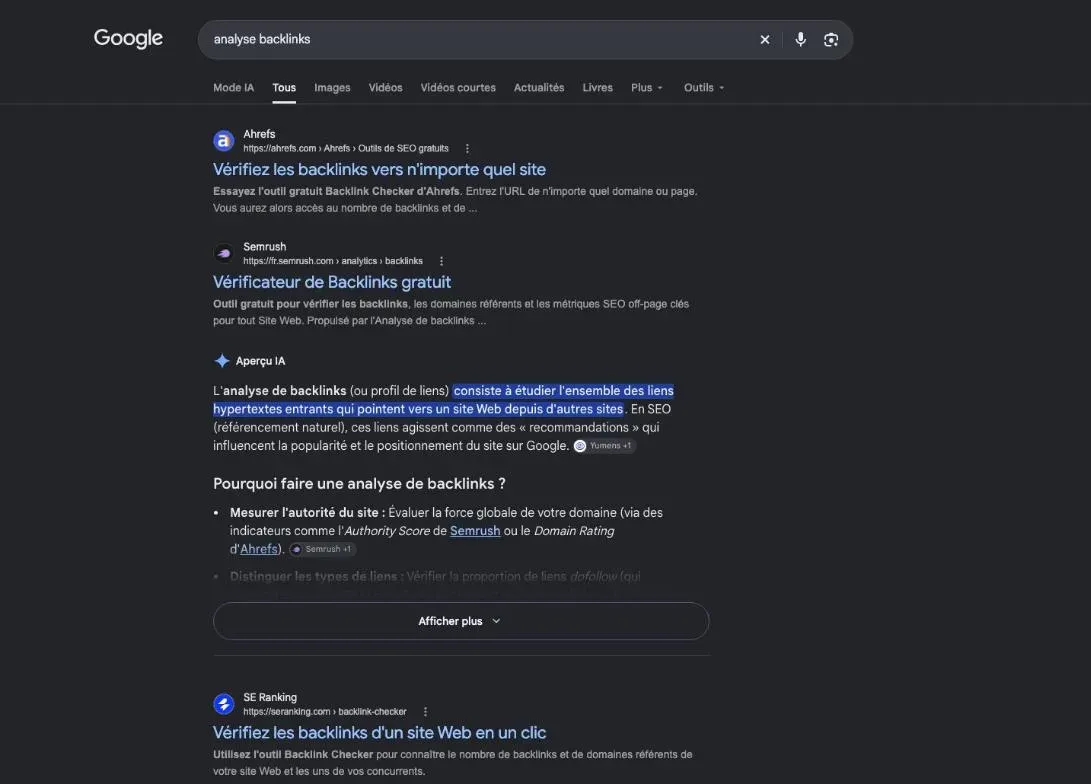This screenshot has height=784, width=1091.
Task: Click the snippet Utilisez l'outil Backlink Checker
Action: (x=293, y=755)
